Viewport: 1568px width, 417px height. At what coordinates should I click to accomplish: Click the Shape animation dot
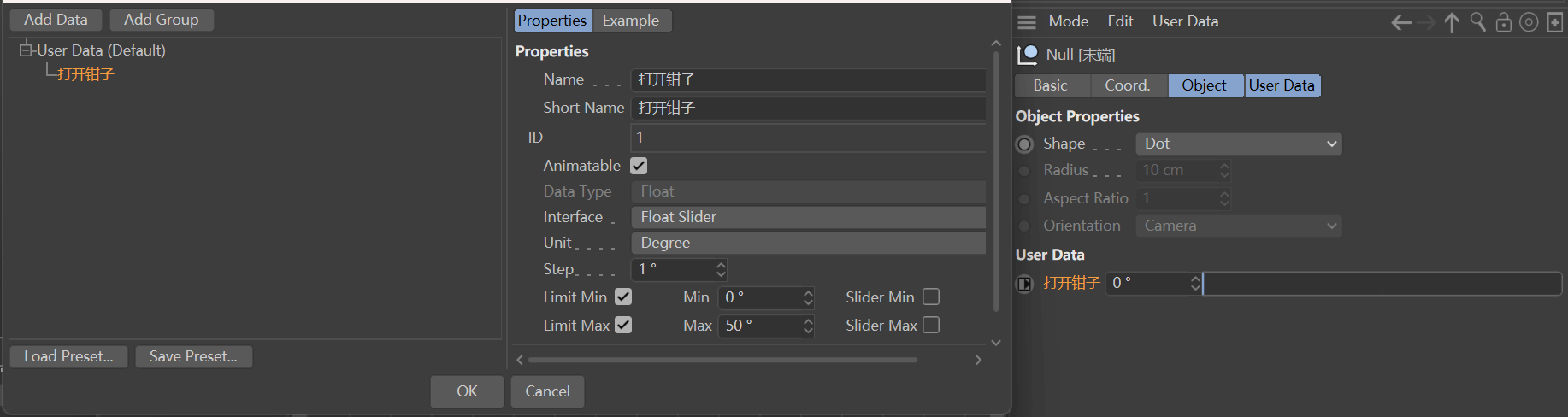[1024, 144]
